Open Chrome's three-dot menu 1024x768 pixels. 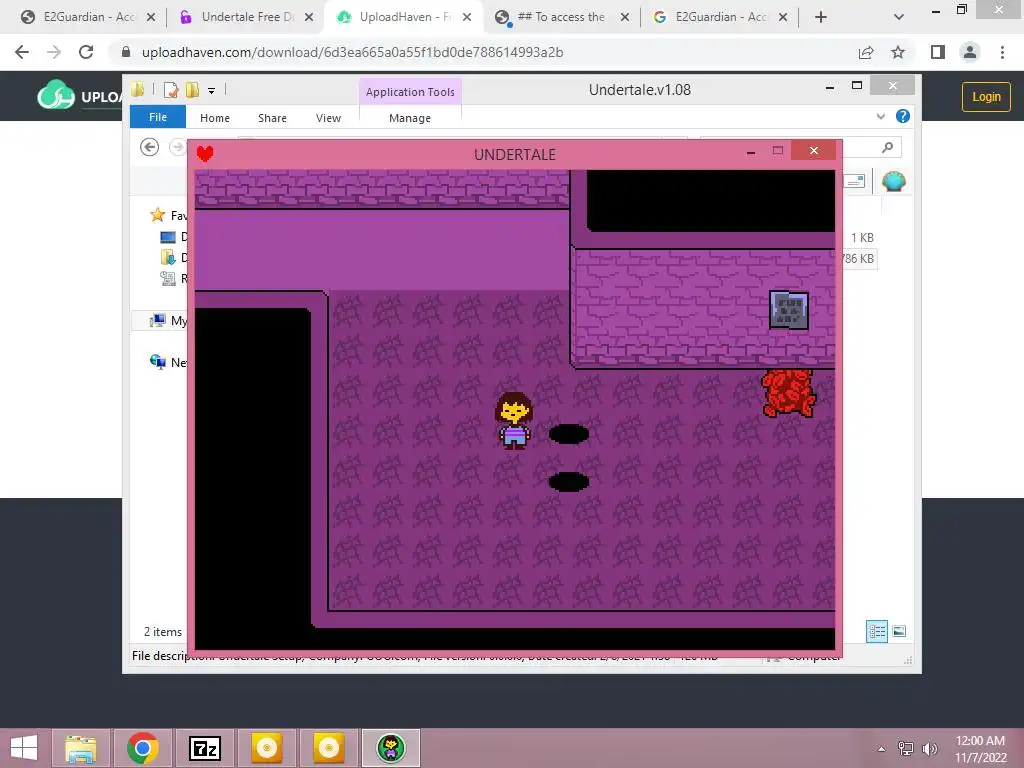click(1002, 52)
